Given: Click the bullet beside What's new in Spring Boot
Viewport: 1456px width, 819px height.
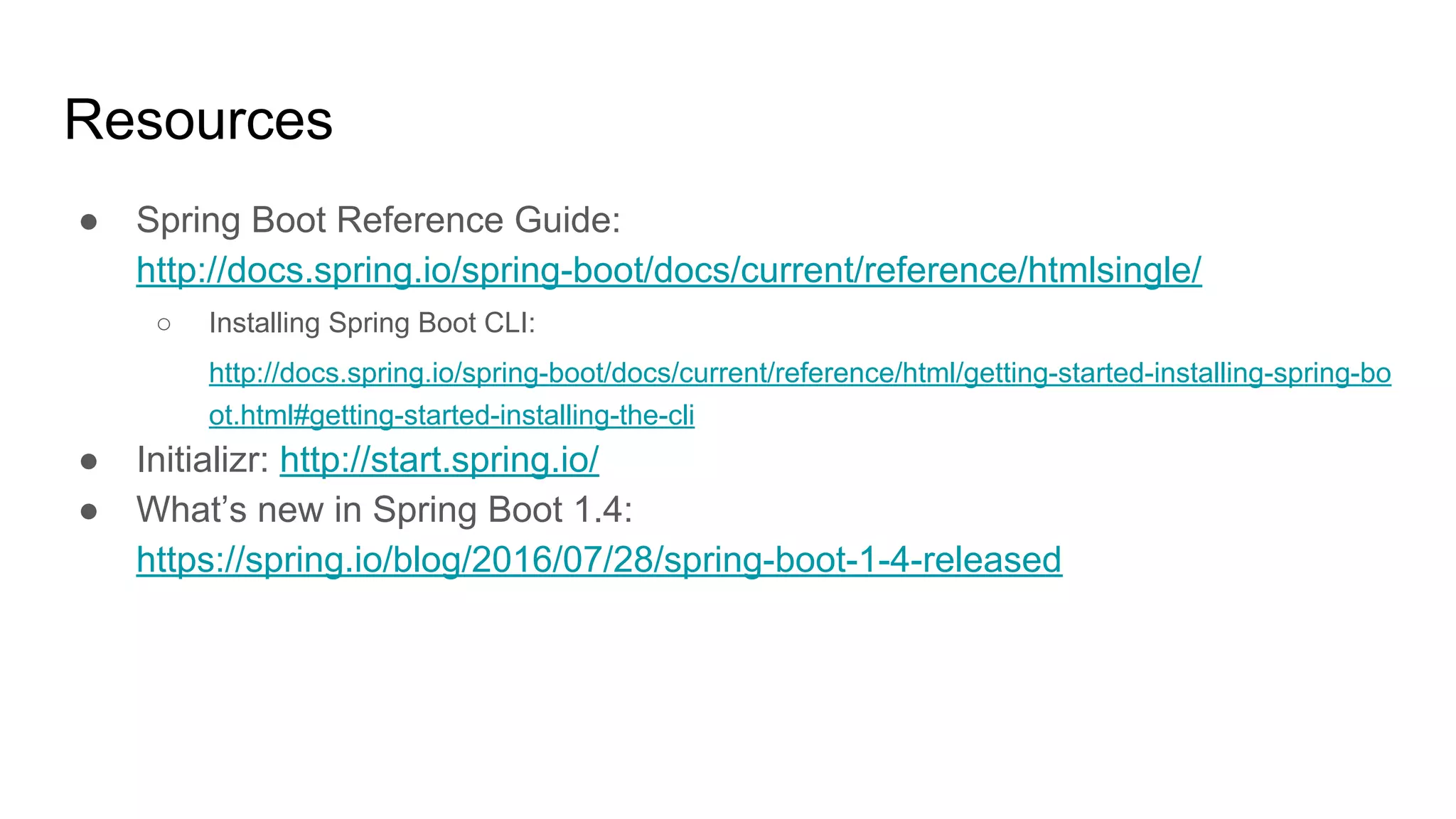Looking at the screenshot, I should [x=89, y=511].
